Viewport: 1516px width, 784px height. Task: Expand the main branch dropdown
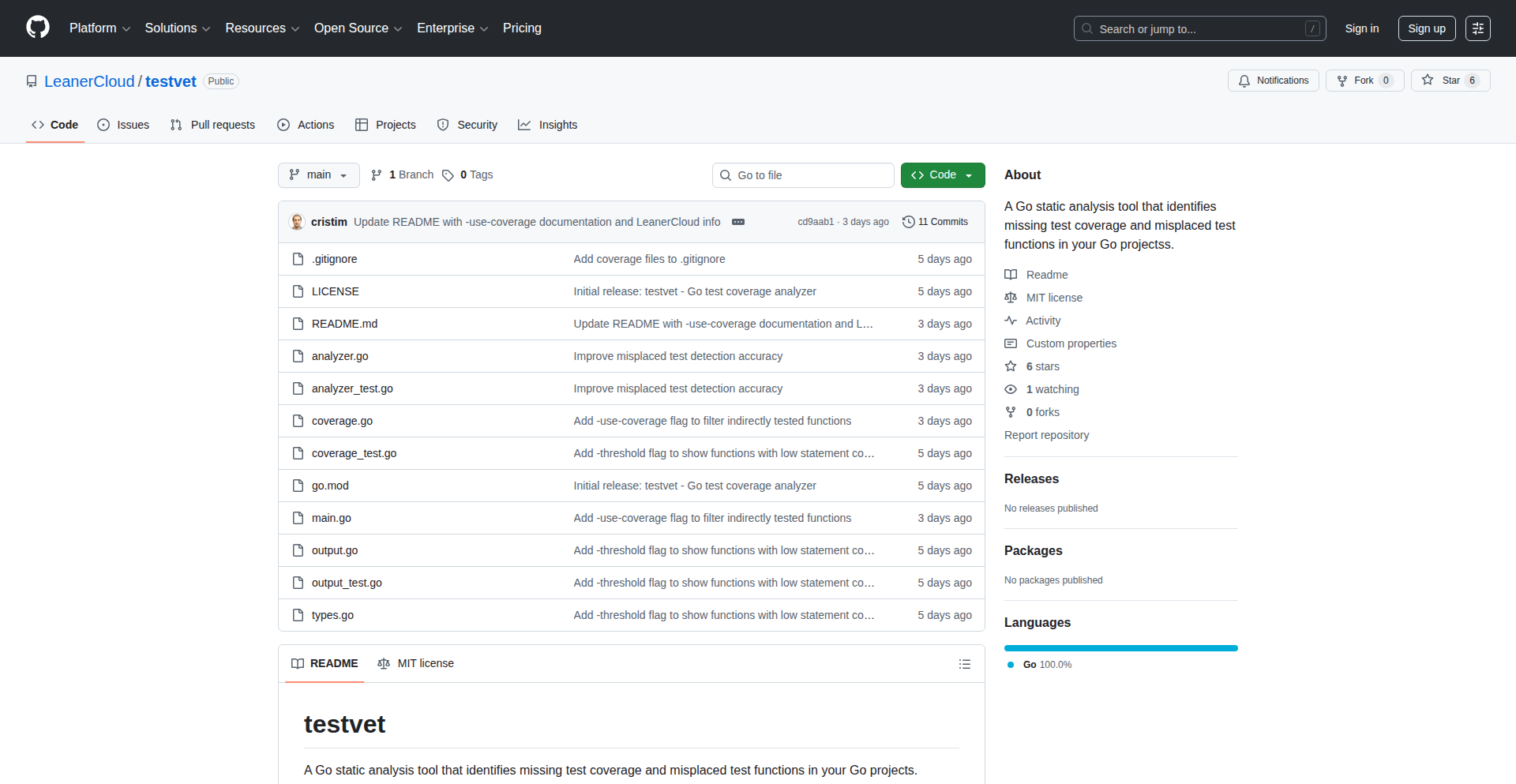click(318, 175)
